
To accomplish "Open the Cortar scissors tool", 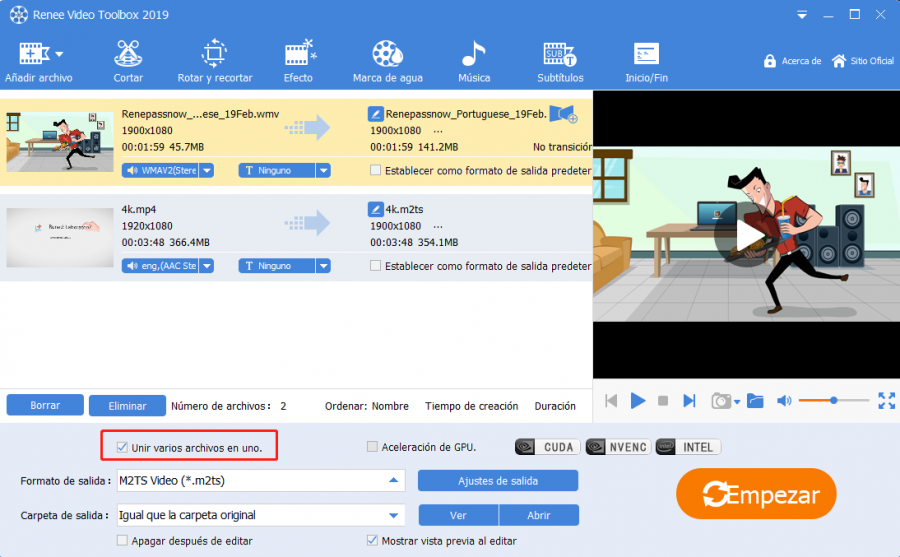I will (128, 62).
